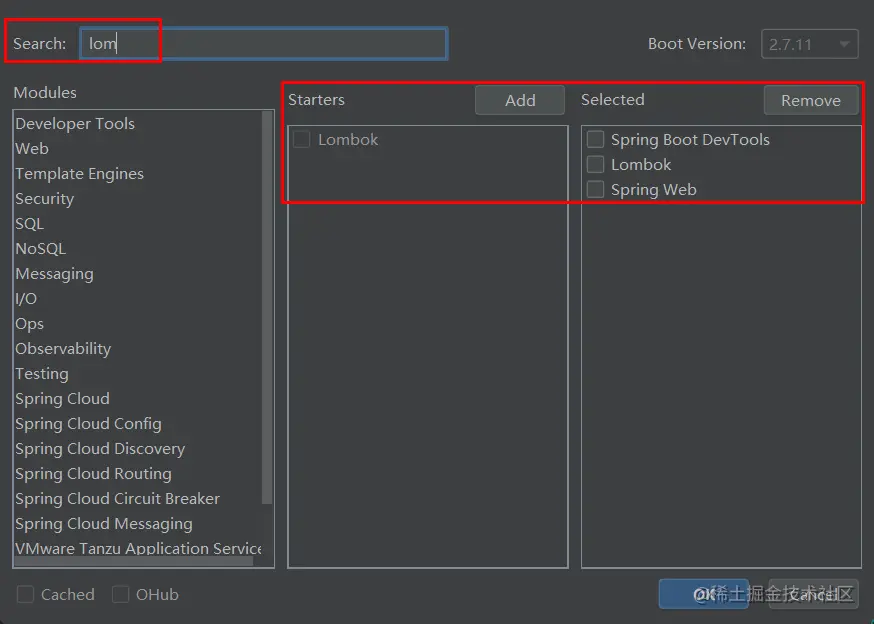Viewport: 874px width, 624px height.
Task: Select Spring Cloud Discovery module
Action: tap(100, 449)
